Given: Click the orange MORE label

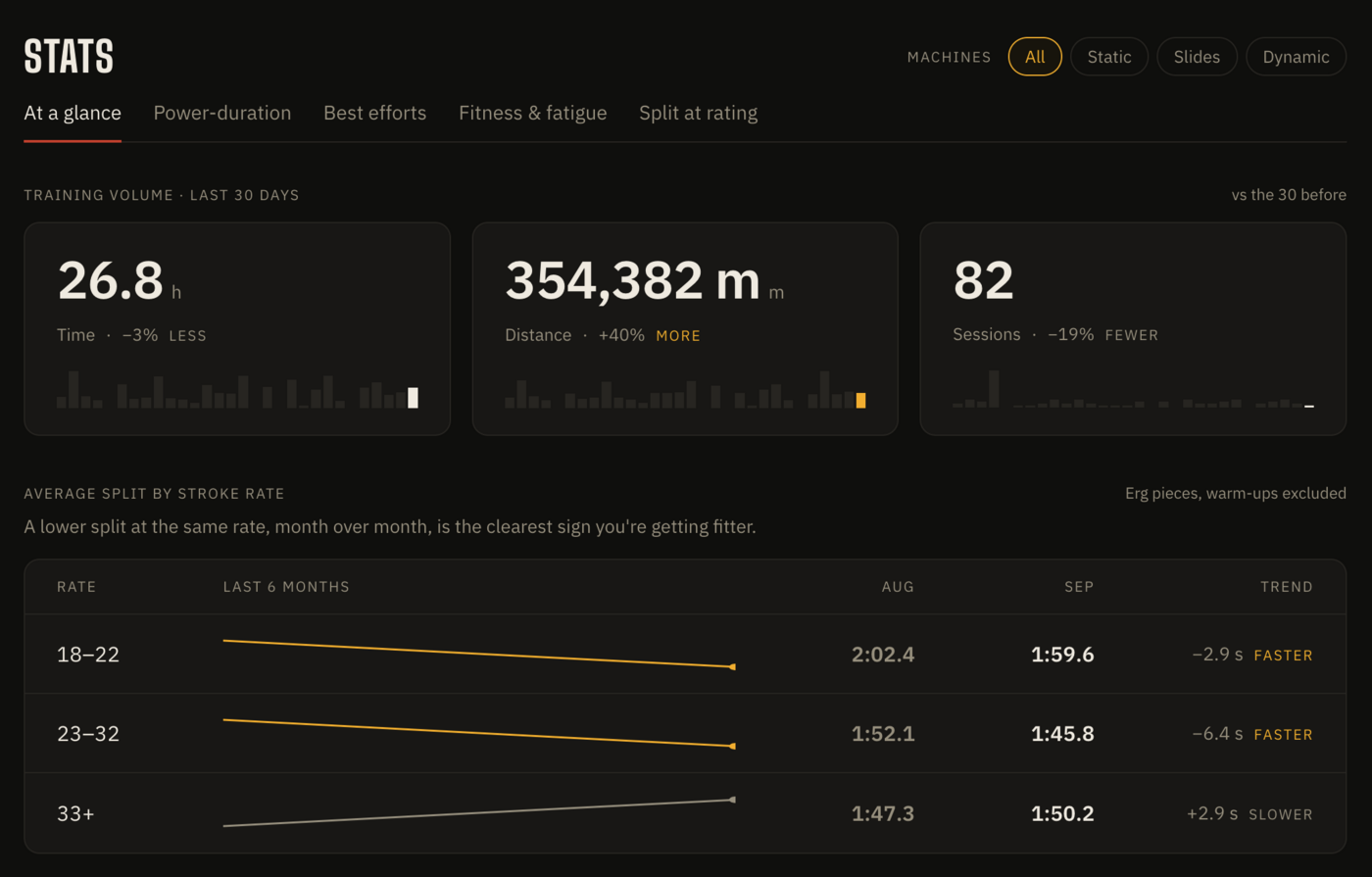Looking at the screenshot, I should click(x=678, y=336).
